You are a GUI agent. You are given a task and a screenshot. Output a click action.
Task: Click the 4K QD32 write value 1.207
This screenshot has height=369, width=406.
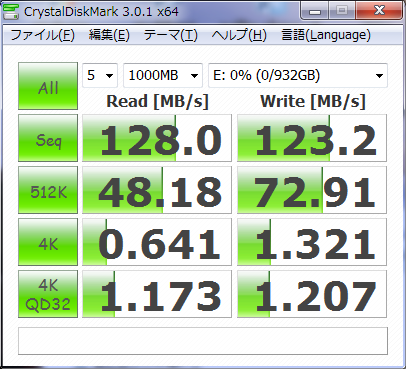click(x=312, y=294)
